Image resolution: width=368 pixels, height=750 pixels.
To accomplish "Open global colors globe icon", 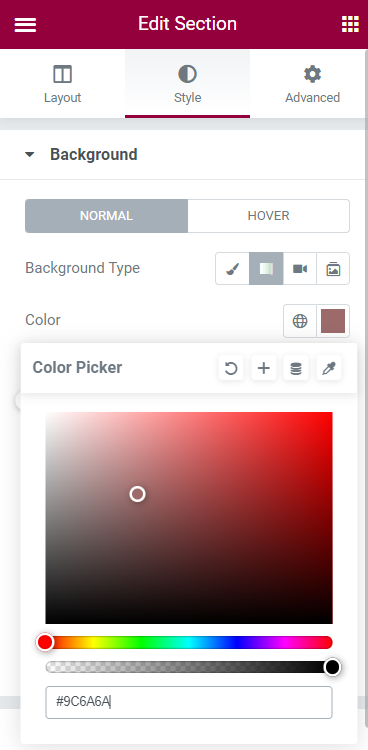I will [x=300, y=321].
